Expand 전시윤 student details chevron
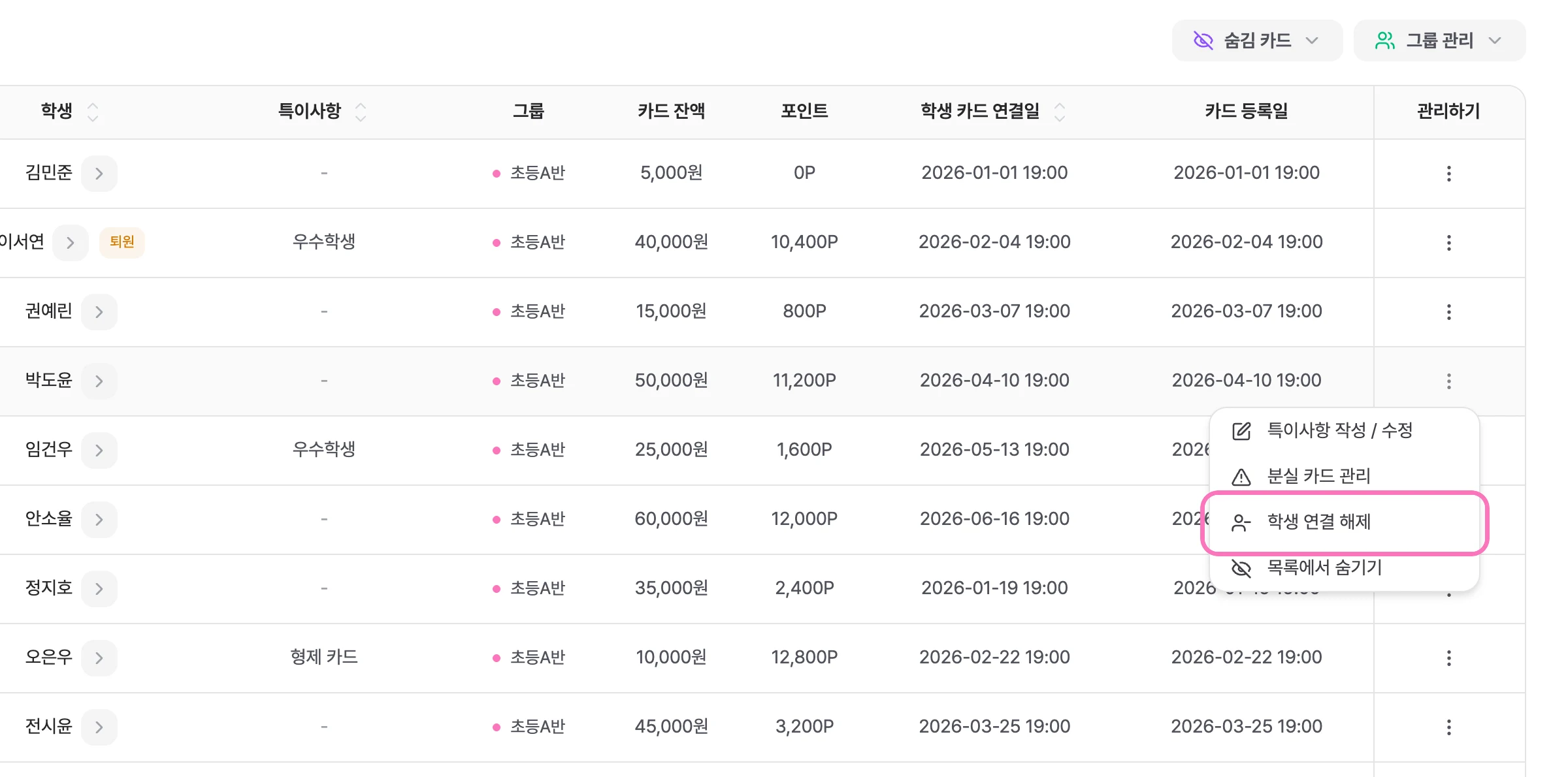 coord(99,727)
